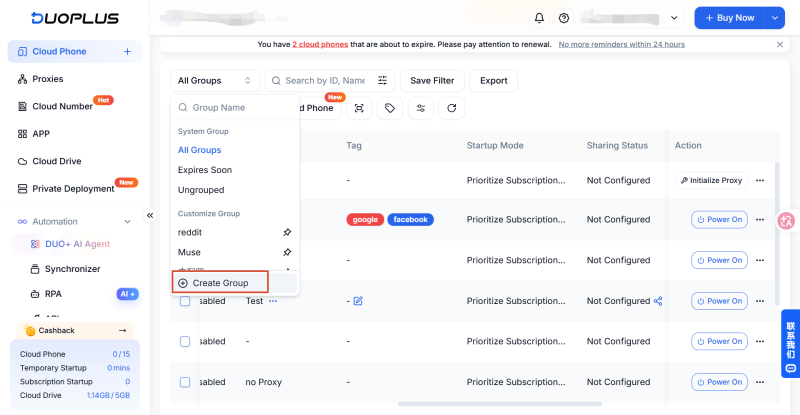
Task: Click Create Group
Action: click(220, 283)
